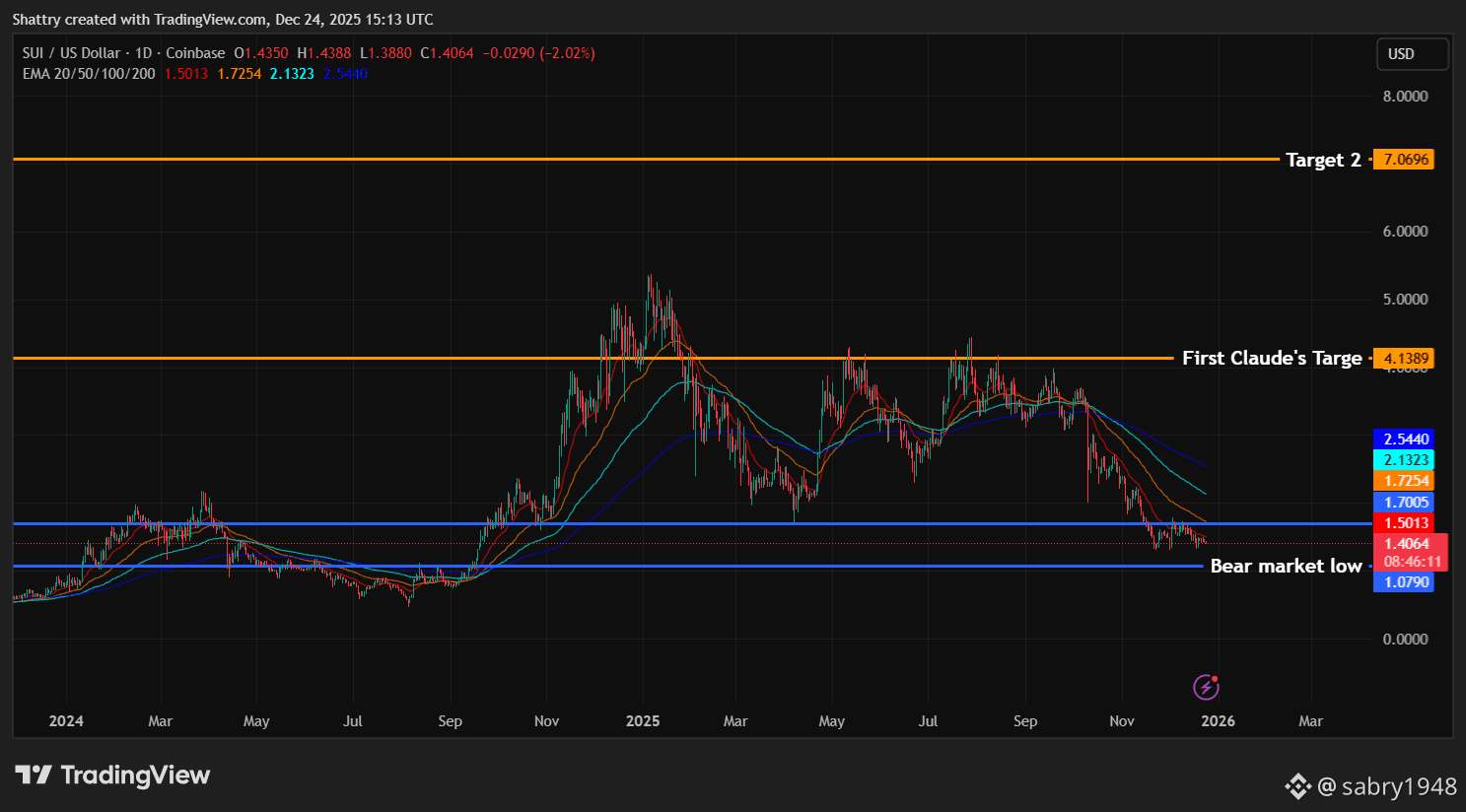Image resolution: width=1466 pixels, height=812 pixels.
Task: Click the purple lightning flash icon
Action: pos(1206,687)
